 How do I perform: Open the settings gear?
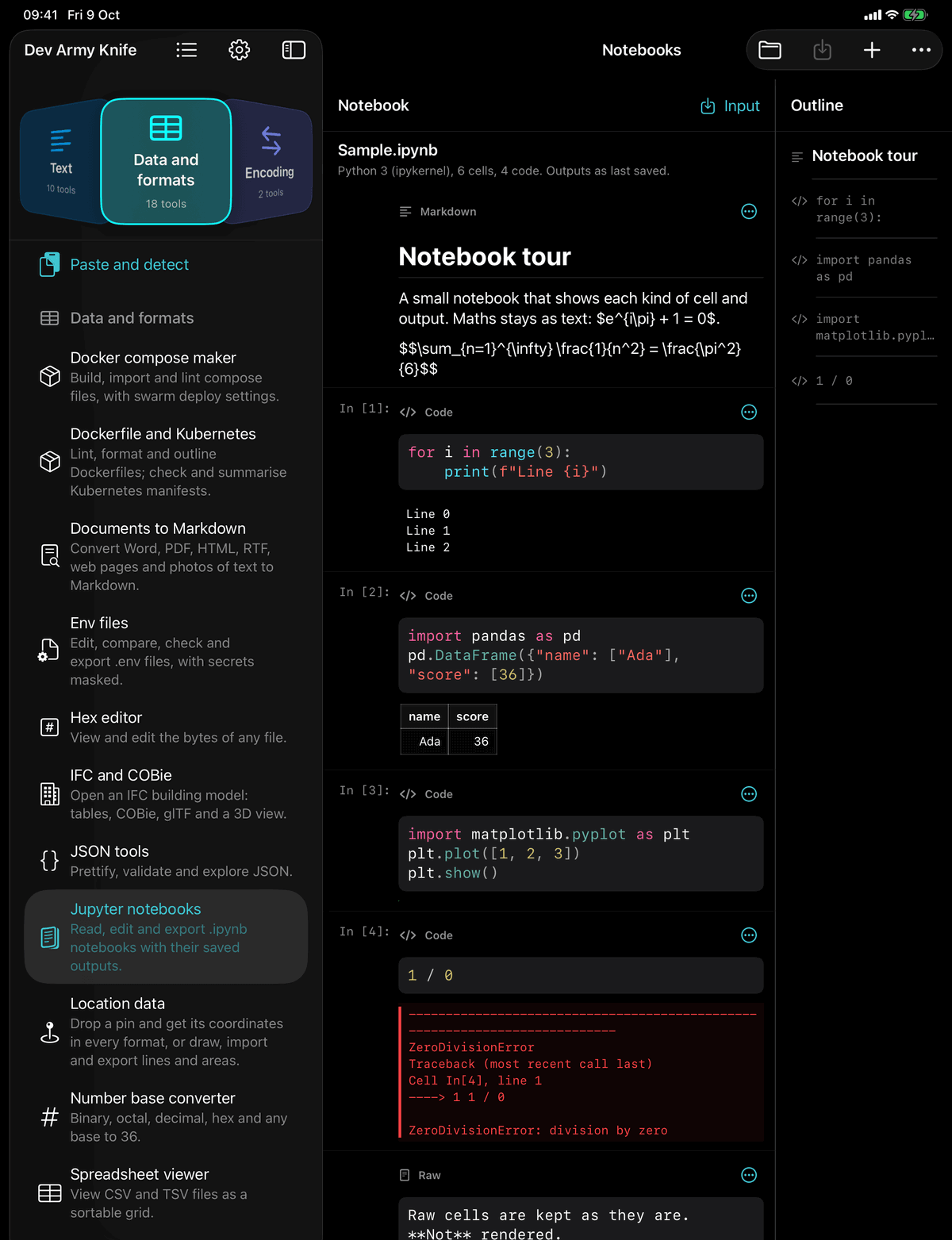pyautogui.click(x=240, y=50)
